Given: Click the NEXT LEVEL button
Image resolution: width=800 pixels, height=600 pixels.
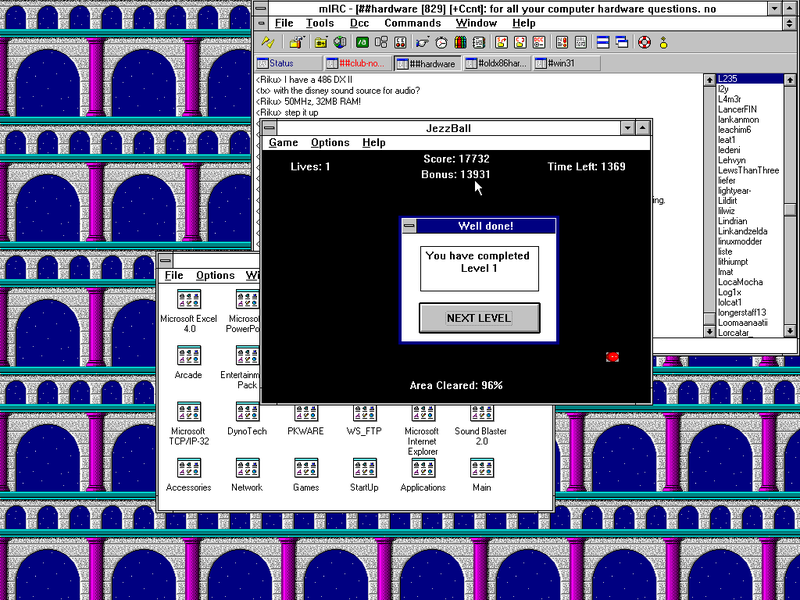Looking at the screenshot, I should point(479,318).
